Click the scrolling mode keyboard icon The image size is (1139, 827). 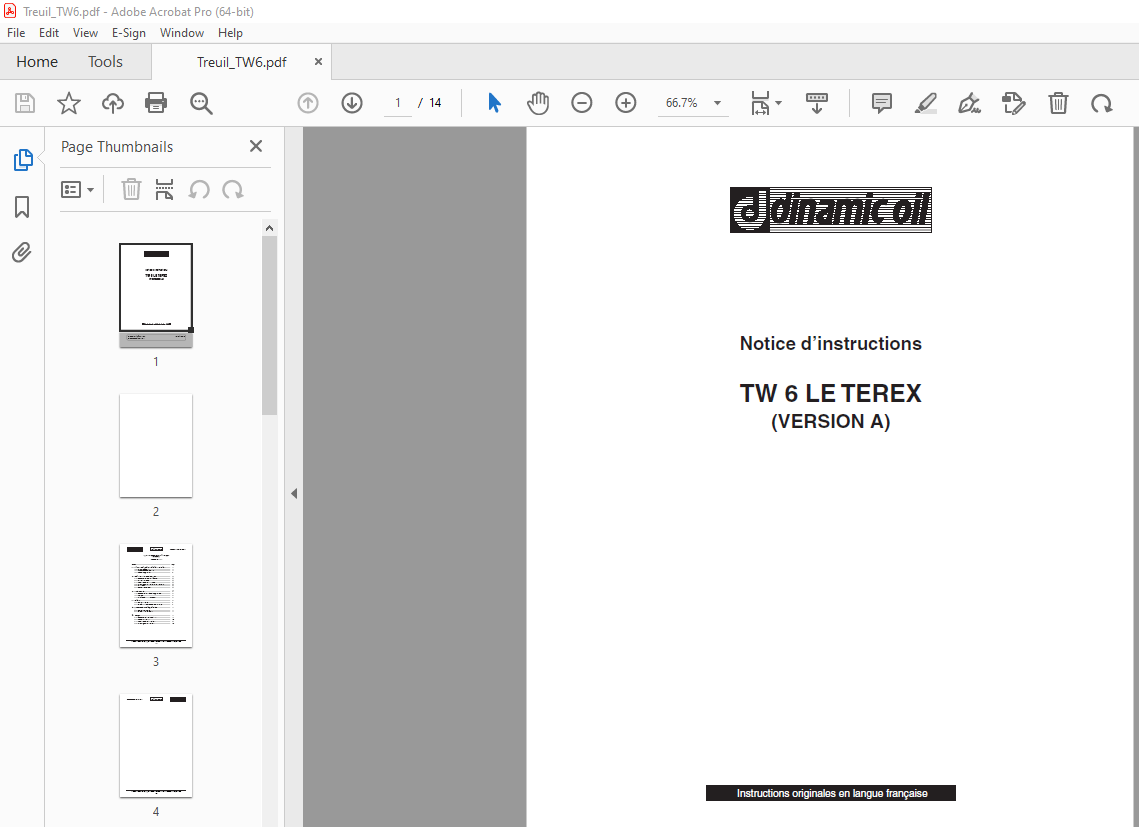[816, 103]
